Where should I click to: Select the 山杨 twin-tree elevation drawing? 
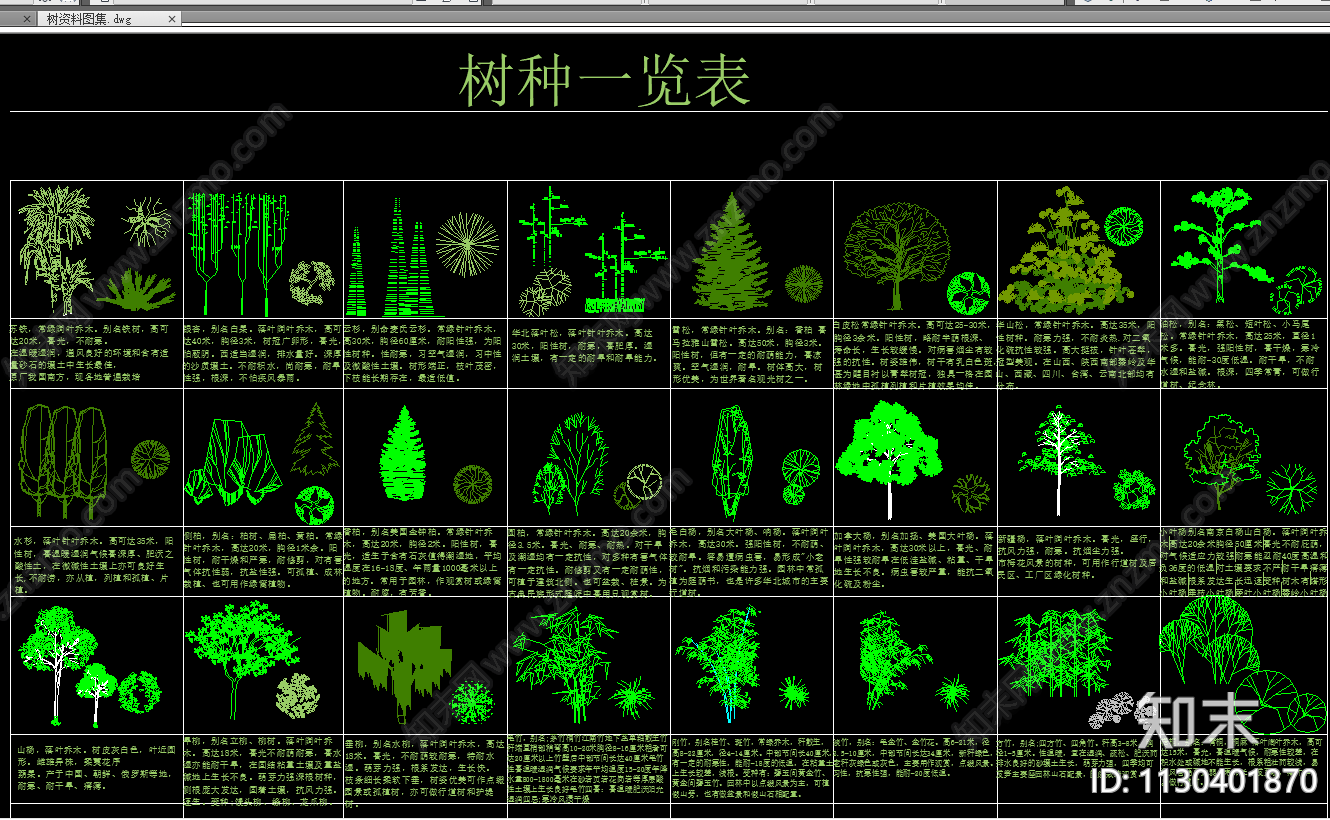point(68,664)
